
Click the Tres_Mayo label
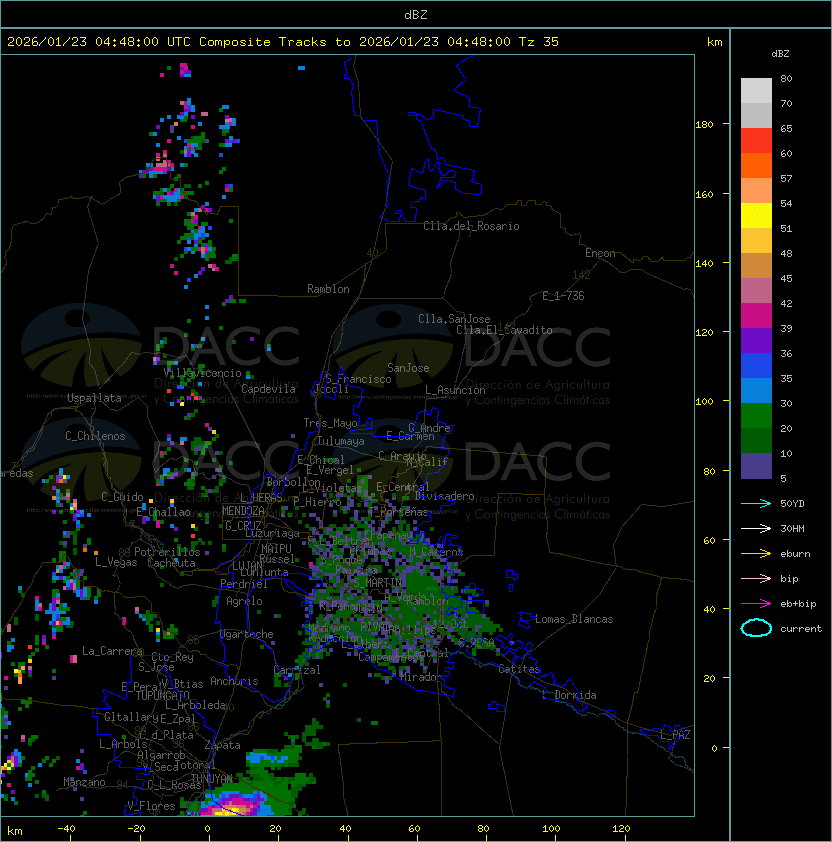coord(330,423)
